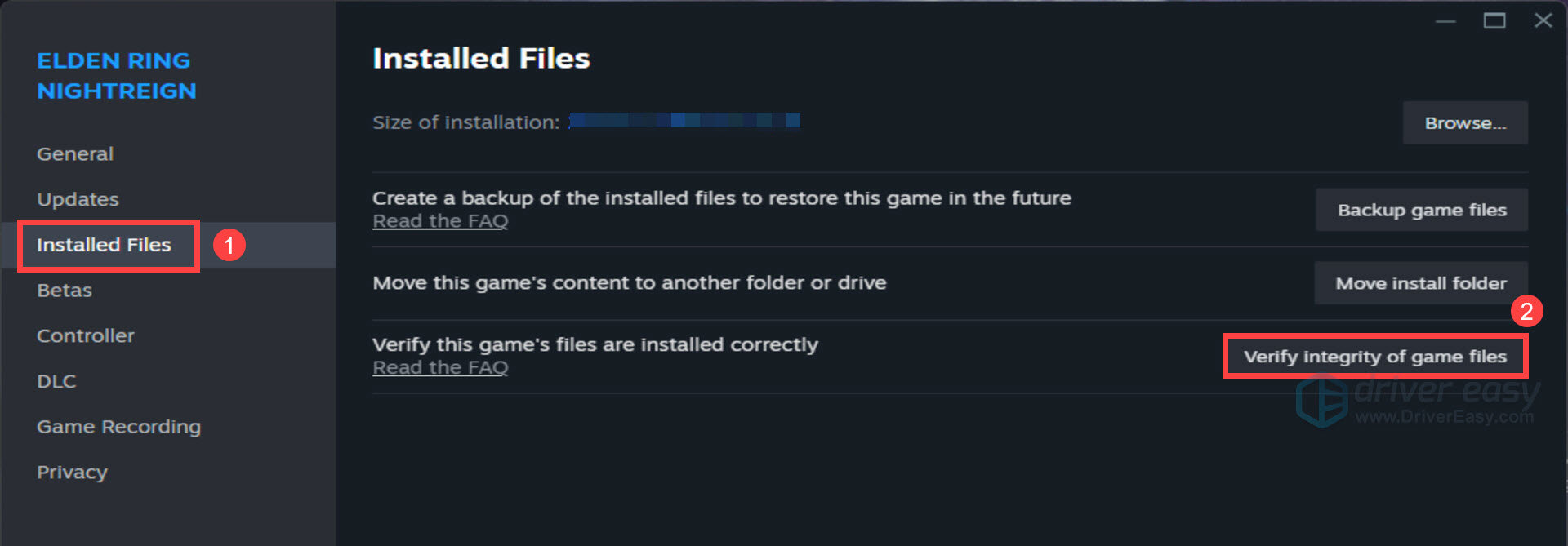Click the red number 1 badge
Viewport: 1568px width, 546px height.
tap(229, 245)
